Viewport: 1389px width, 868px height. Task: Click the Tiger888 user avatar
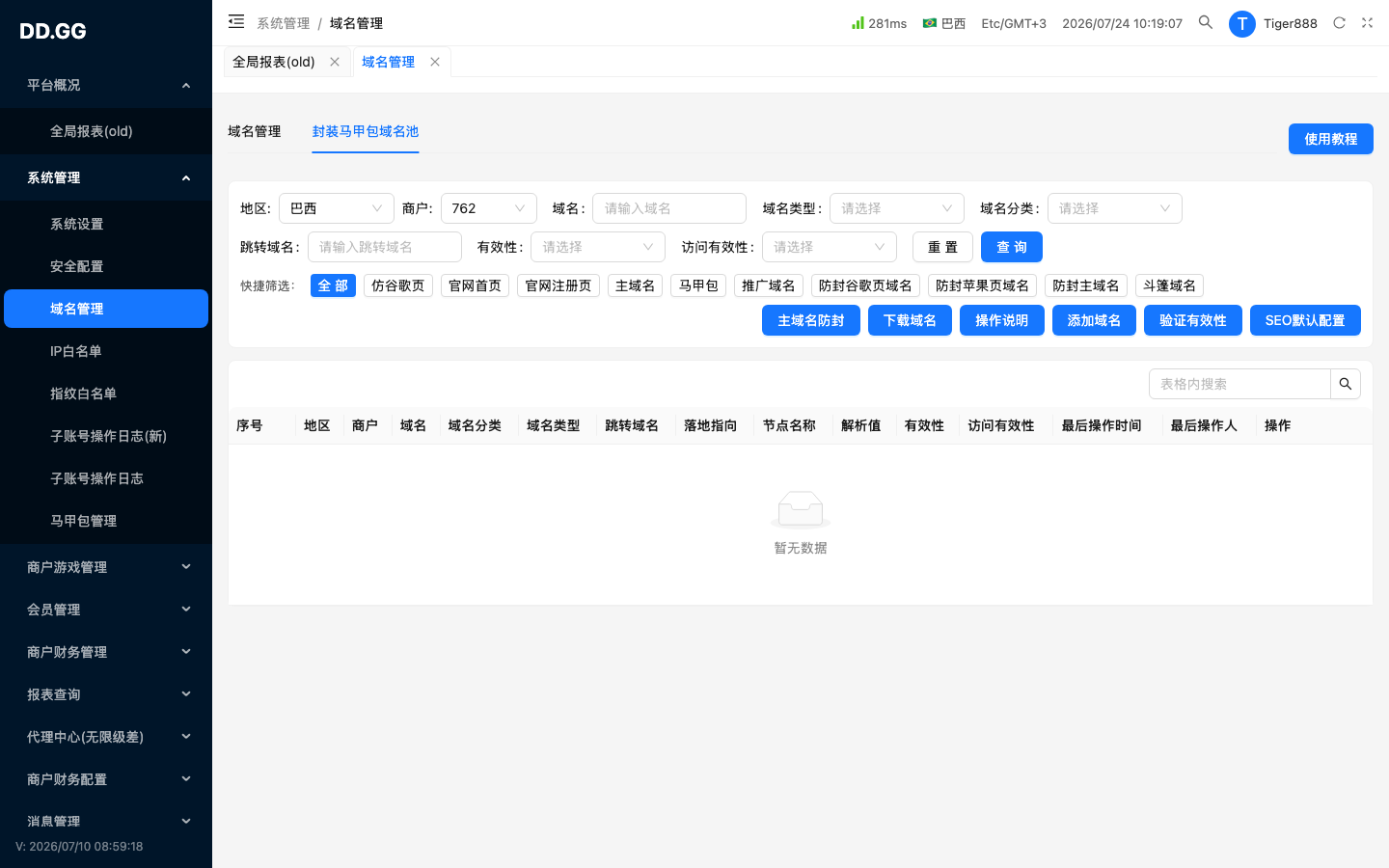1241,23
